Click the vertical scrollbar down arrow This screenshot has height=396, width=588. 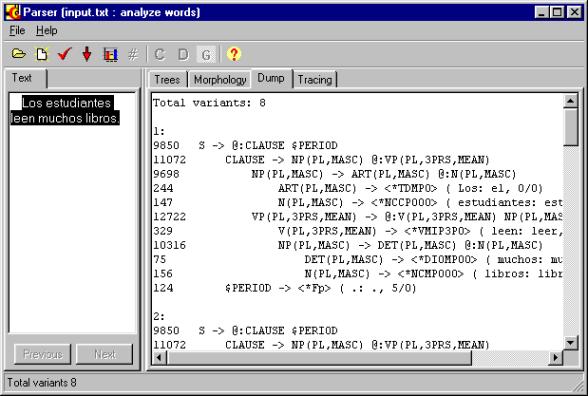570,342
